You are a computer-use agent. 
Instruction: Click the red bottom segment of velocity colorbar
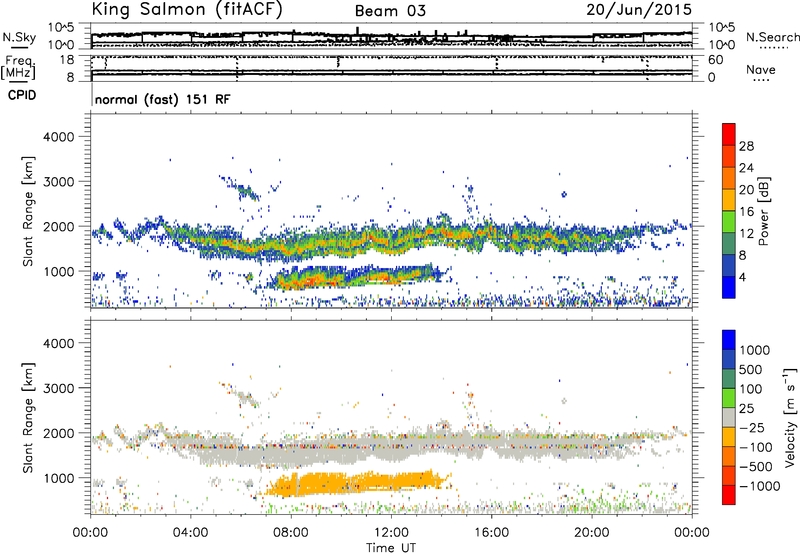[x=729, y=495]
